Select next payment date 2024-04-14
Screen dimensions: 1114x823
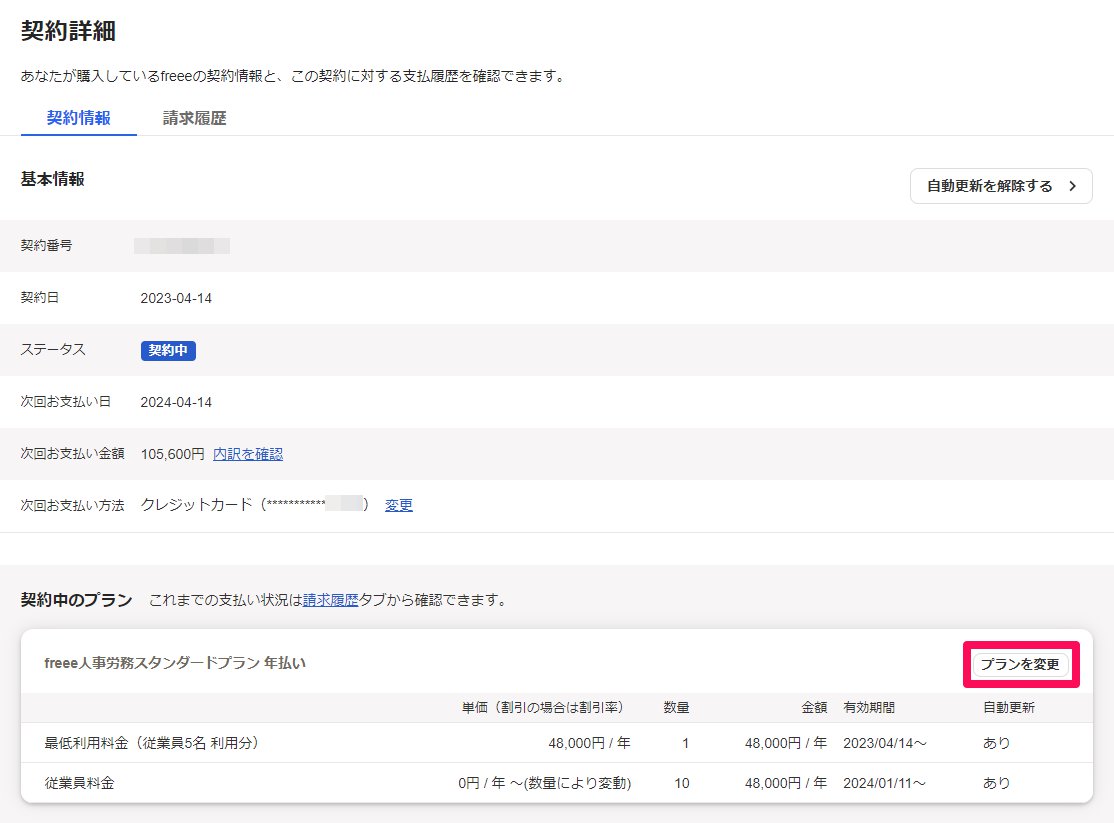[176, 402]
